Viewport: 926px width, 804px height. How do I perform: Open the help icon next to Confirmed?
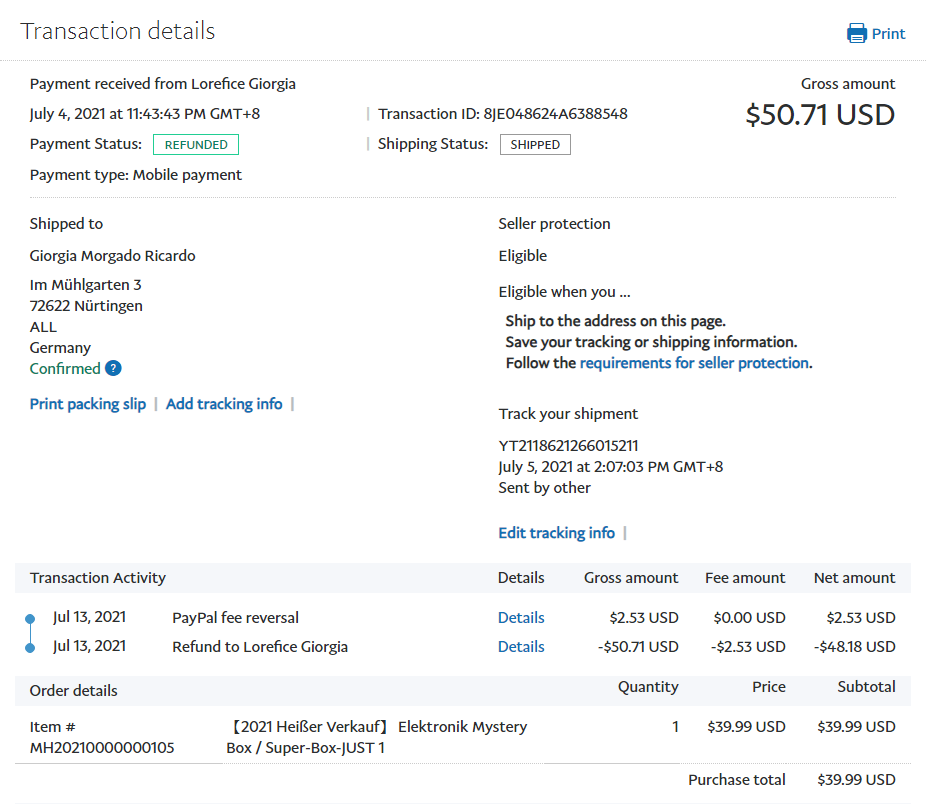(113, 369)
